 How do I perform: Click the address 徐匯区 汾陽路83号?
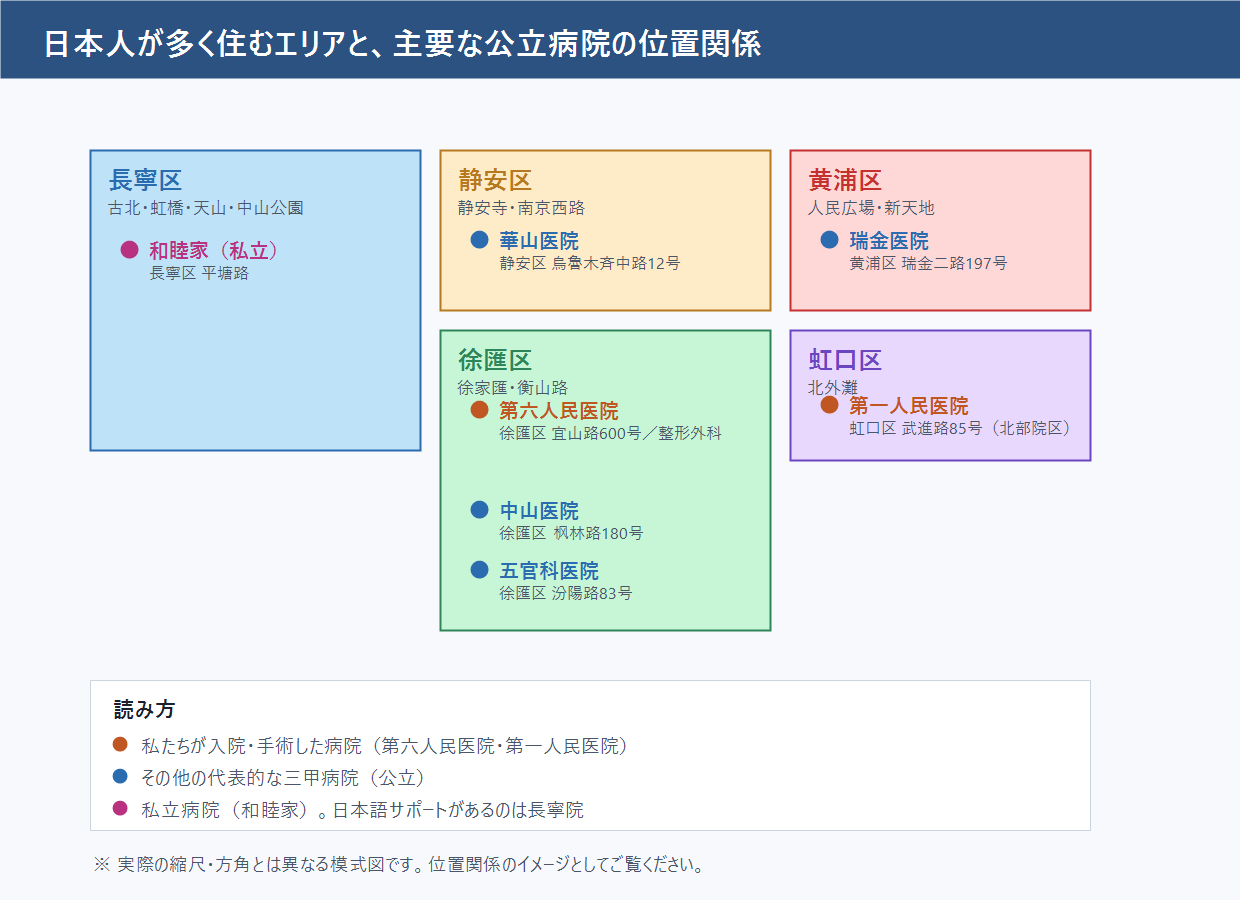566,593
